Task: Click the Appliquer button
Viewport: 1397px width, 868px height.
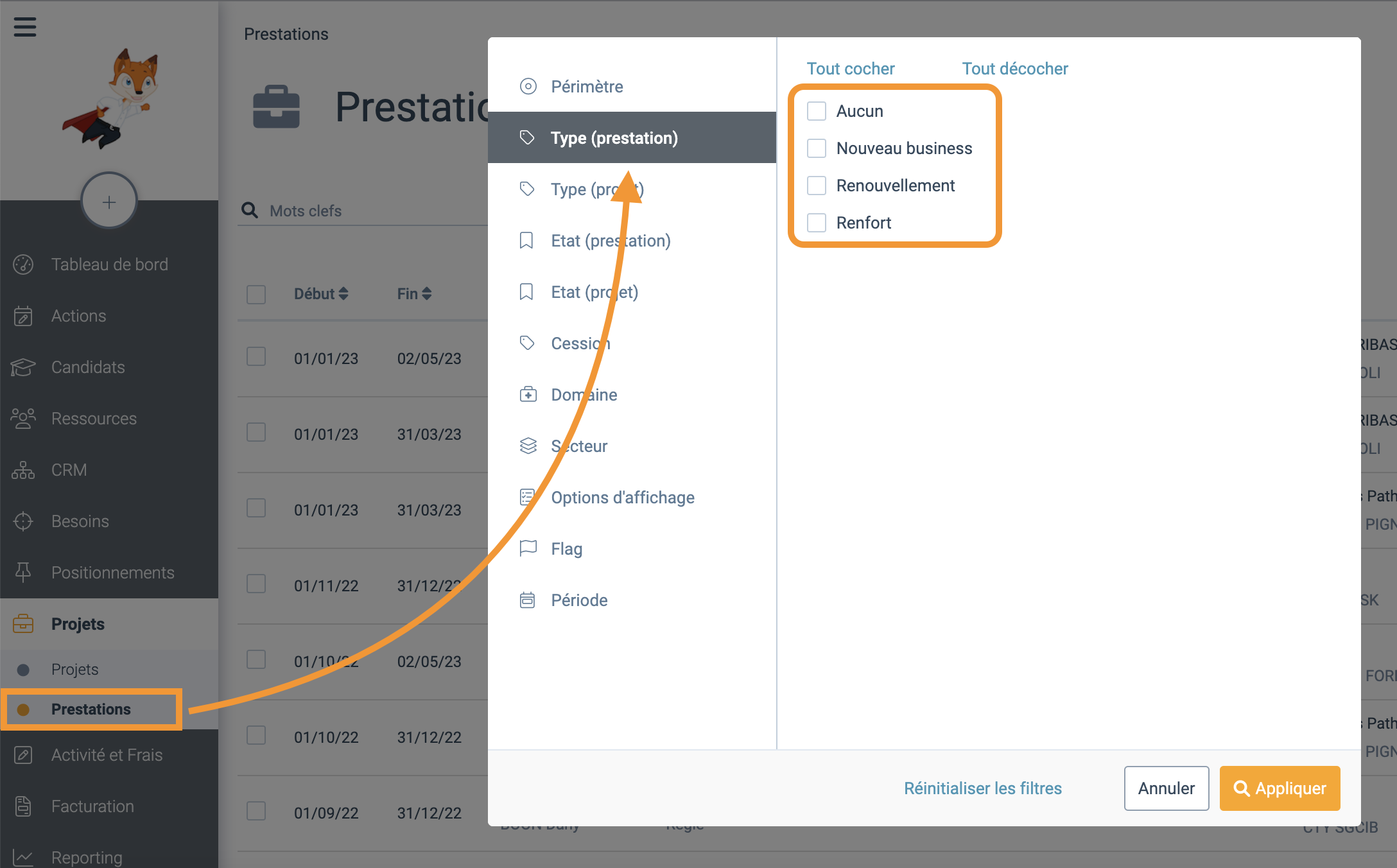Action: (1280, 788)
